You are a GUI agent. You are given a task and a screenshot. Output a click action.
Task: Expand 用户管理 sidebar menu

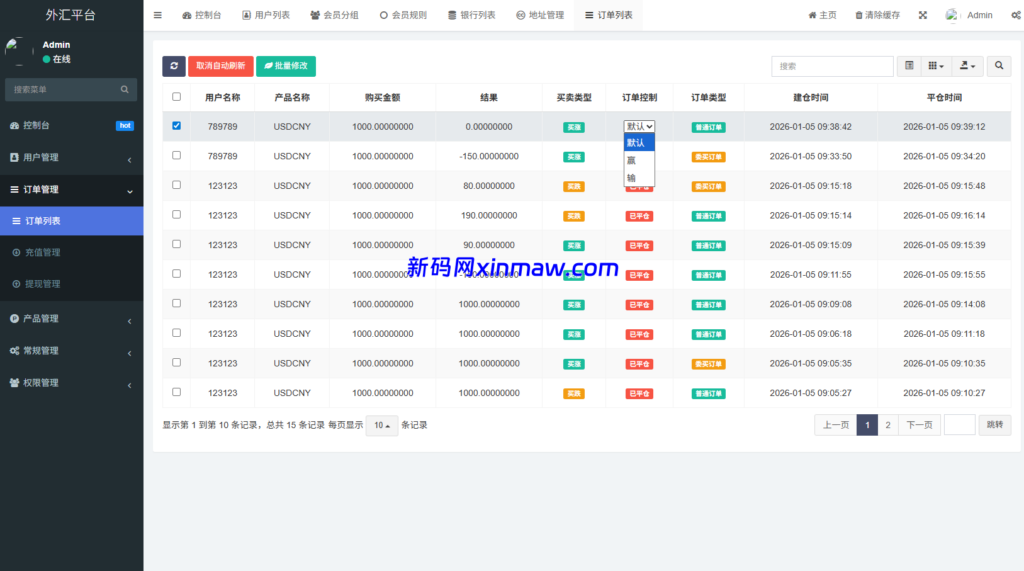[71, 157]
